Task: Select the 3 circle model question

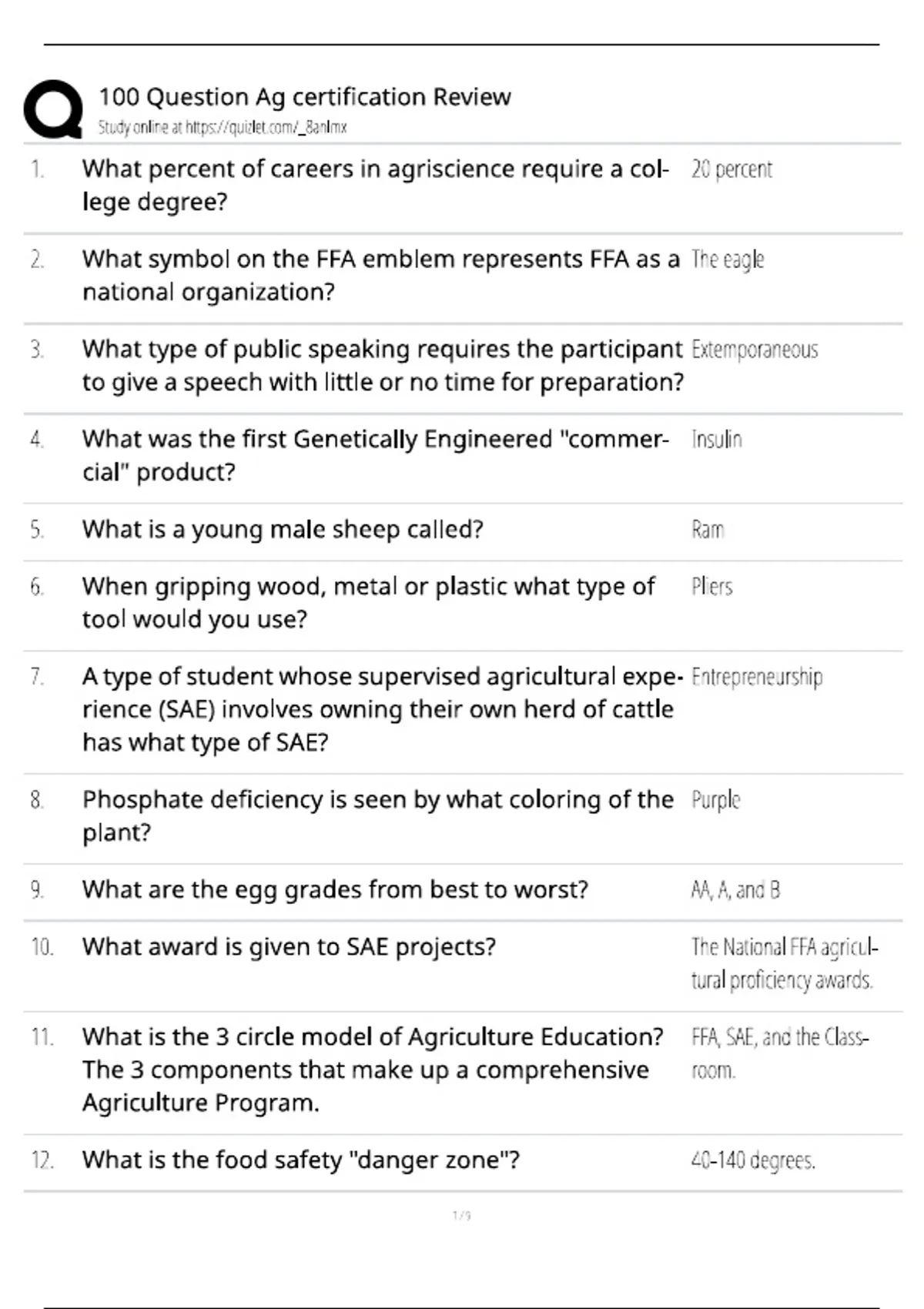Action: (x=373, y=1070)
